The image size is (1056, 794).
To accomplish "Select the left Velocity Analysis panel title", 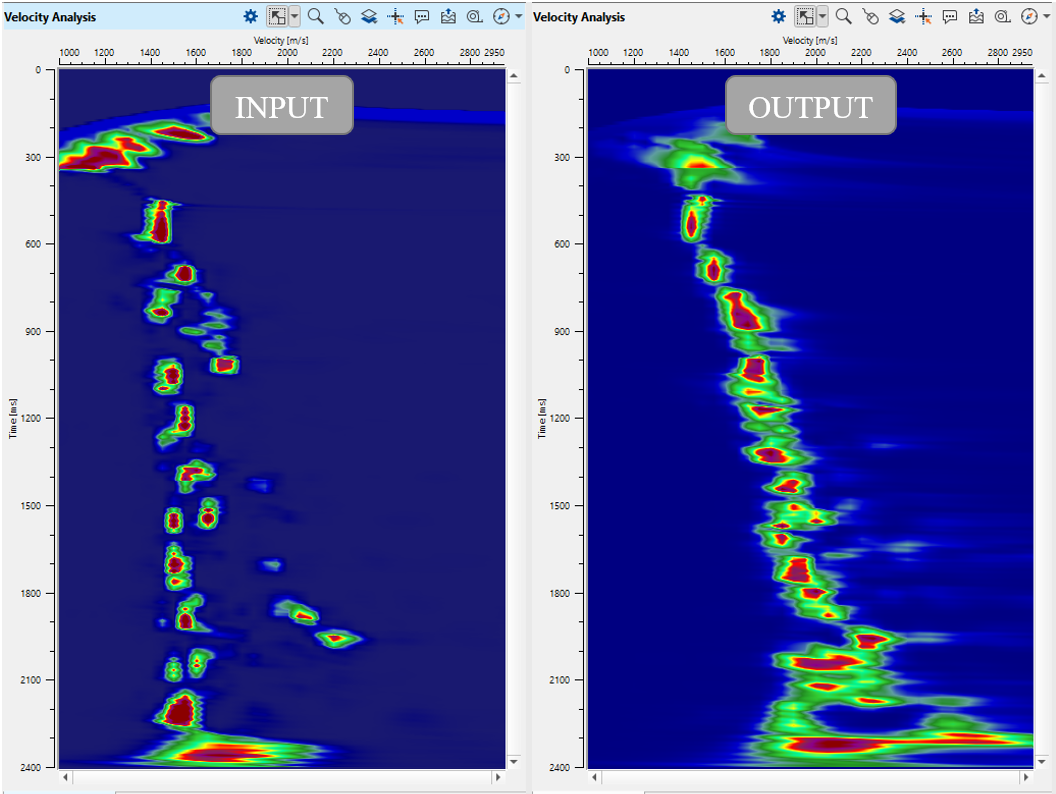I will tap(50, 16).
